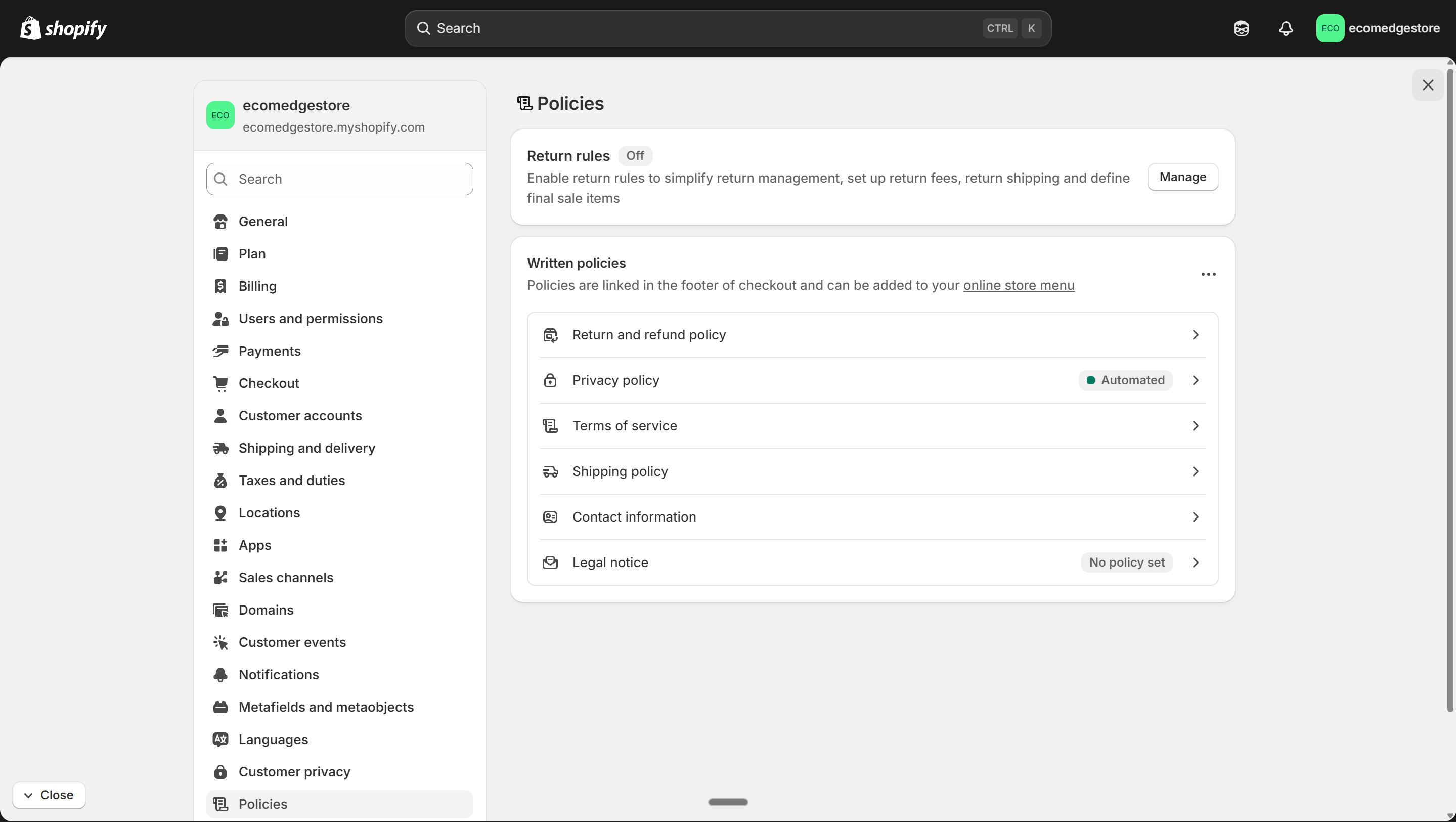Screen dimensions: 1456x822
Task: Open Customer accounts settings via its icon
Action: pyautogui.click(x=220, y=415)
